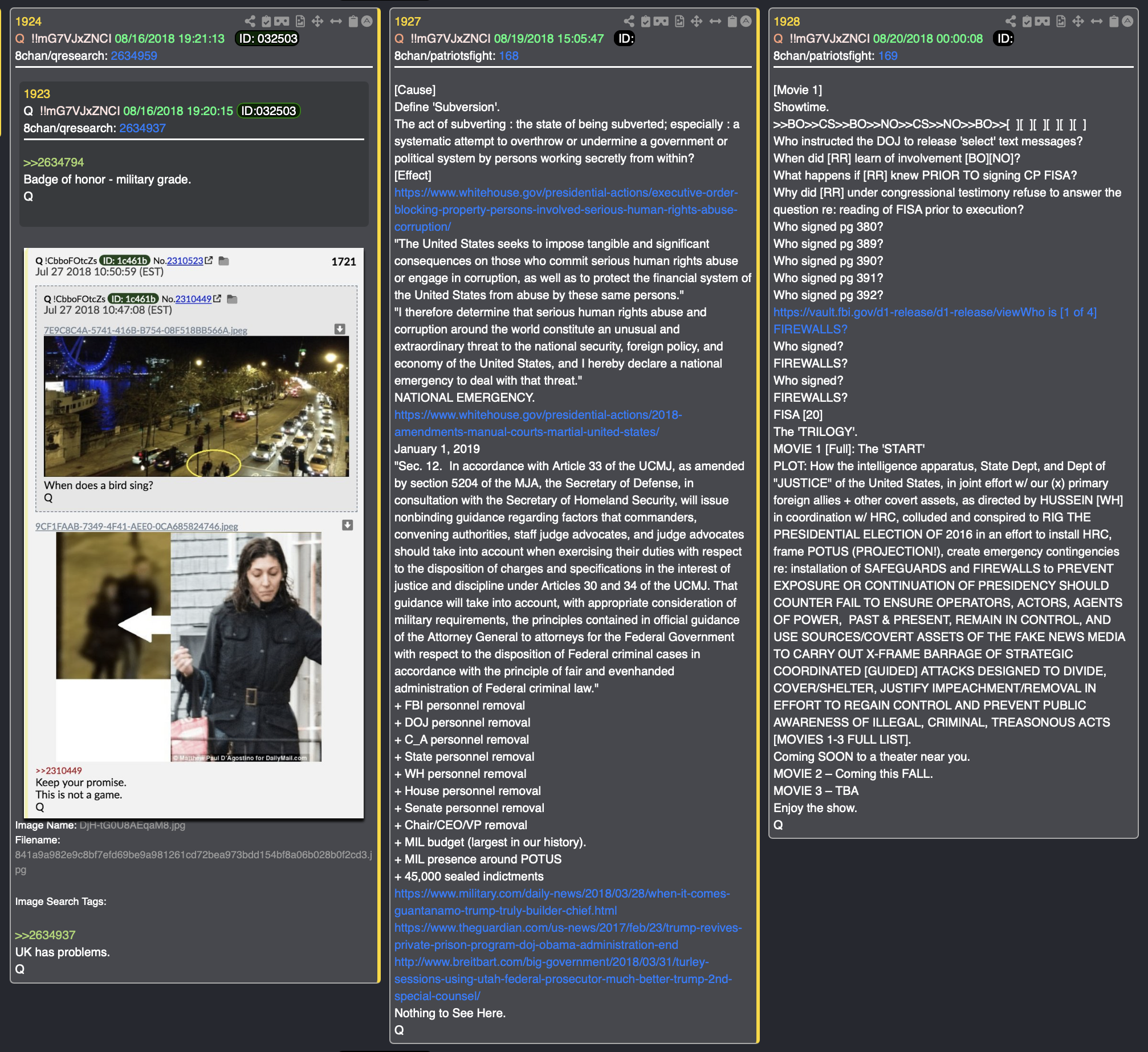
Task: Click the Image Search Tags label
Action: point(61,902)
